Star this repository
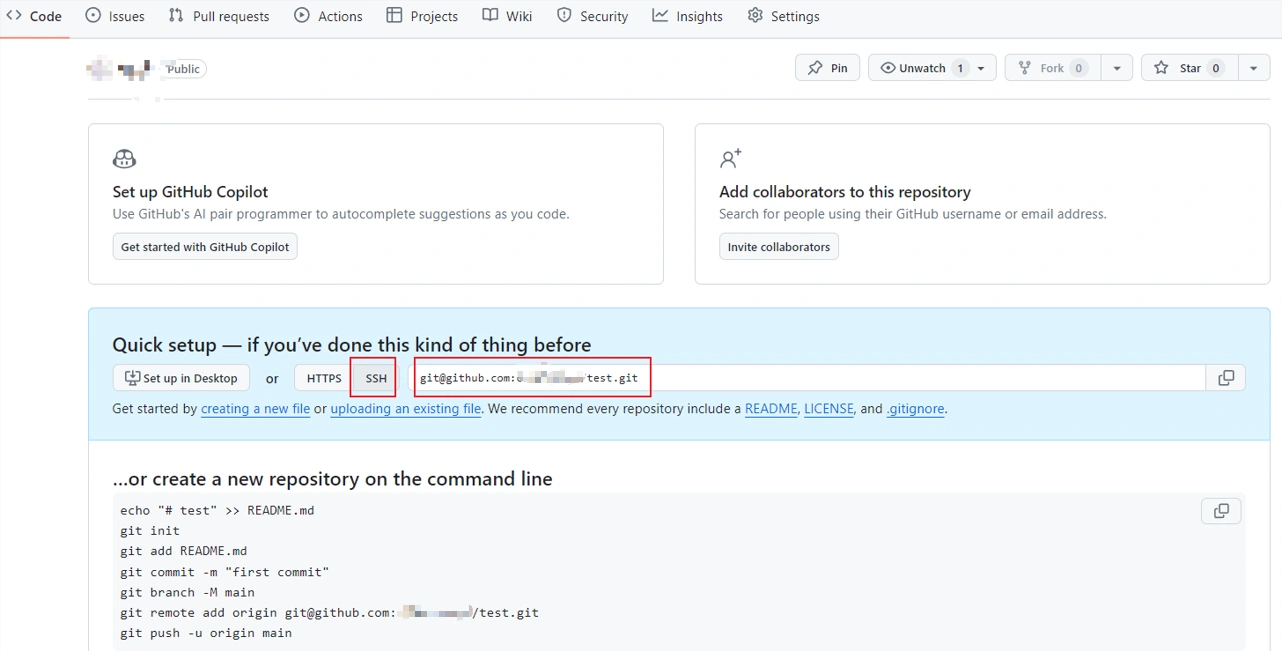The image size is (1282, 651). click(1189, 68)
